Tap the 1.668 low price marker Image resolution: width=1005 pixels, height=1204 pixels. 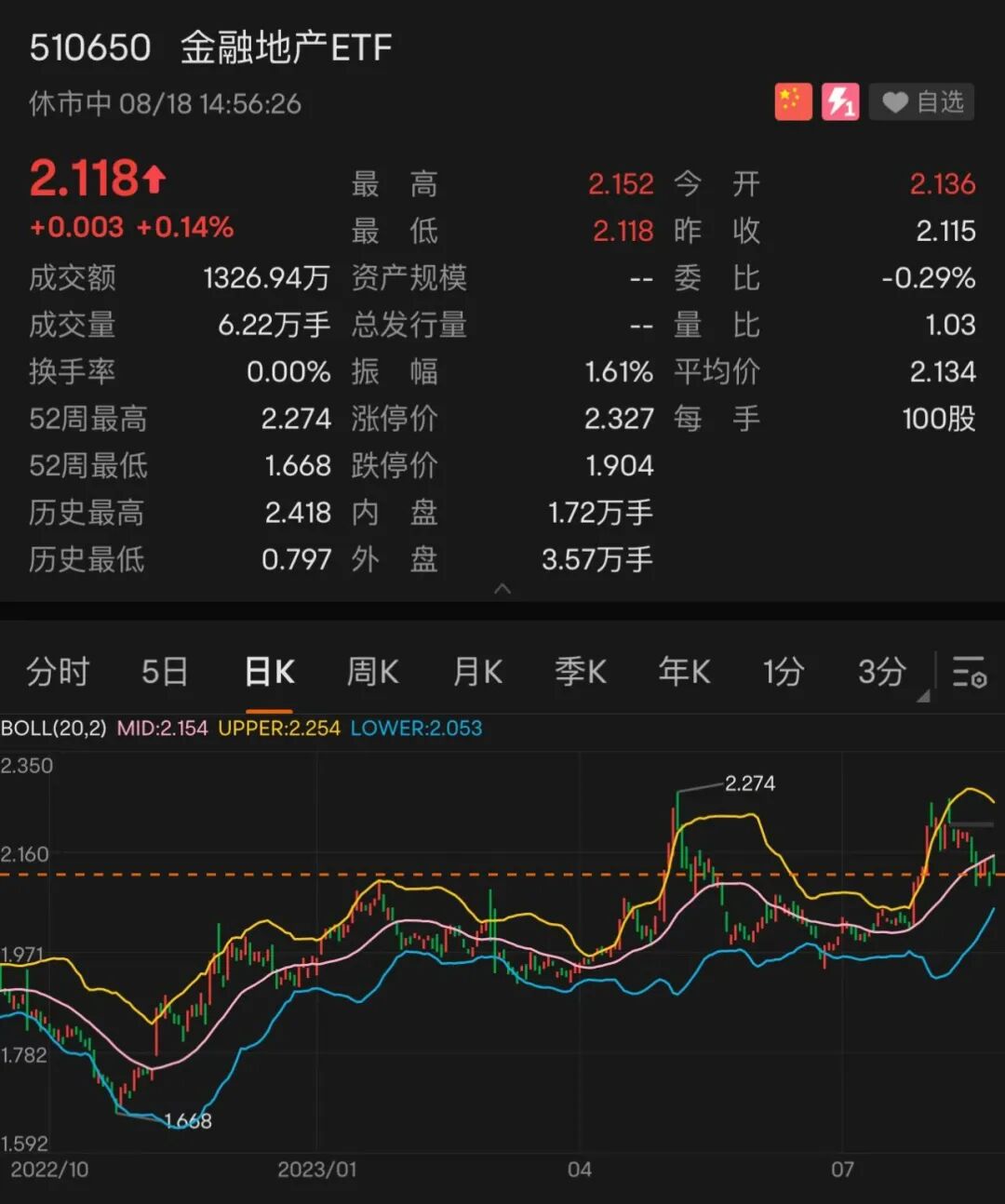(188, 1121)
